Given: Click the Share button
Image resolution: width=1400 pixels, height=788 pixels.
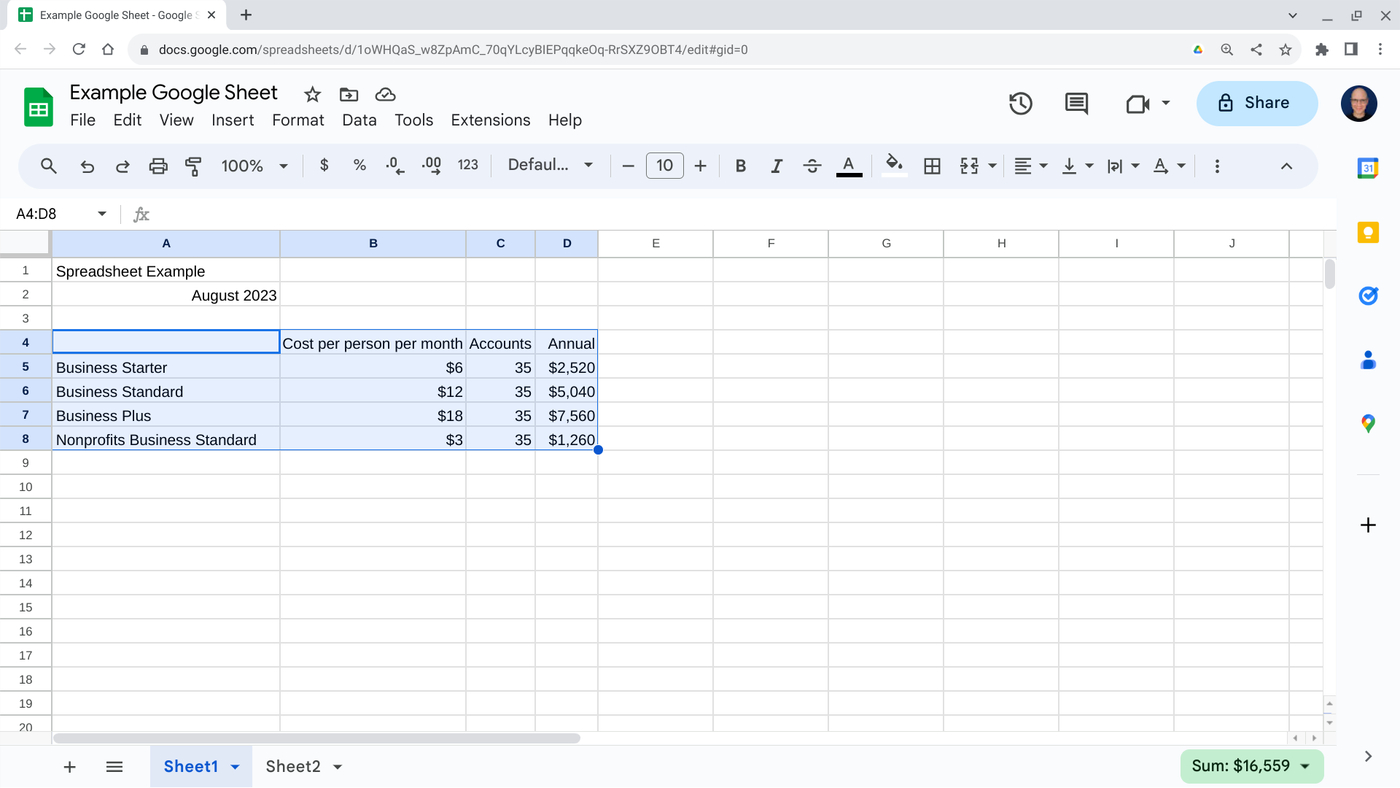Looking at the screenshot, I should 1256,103.
